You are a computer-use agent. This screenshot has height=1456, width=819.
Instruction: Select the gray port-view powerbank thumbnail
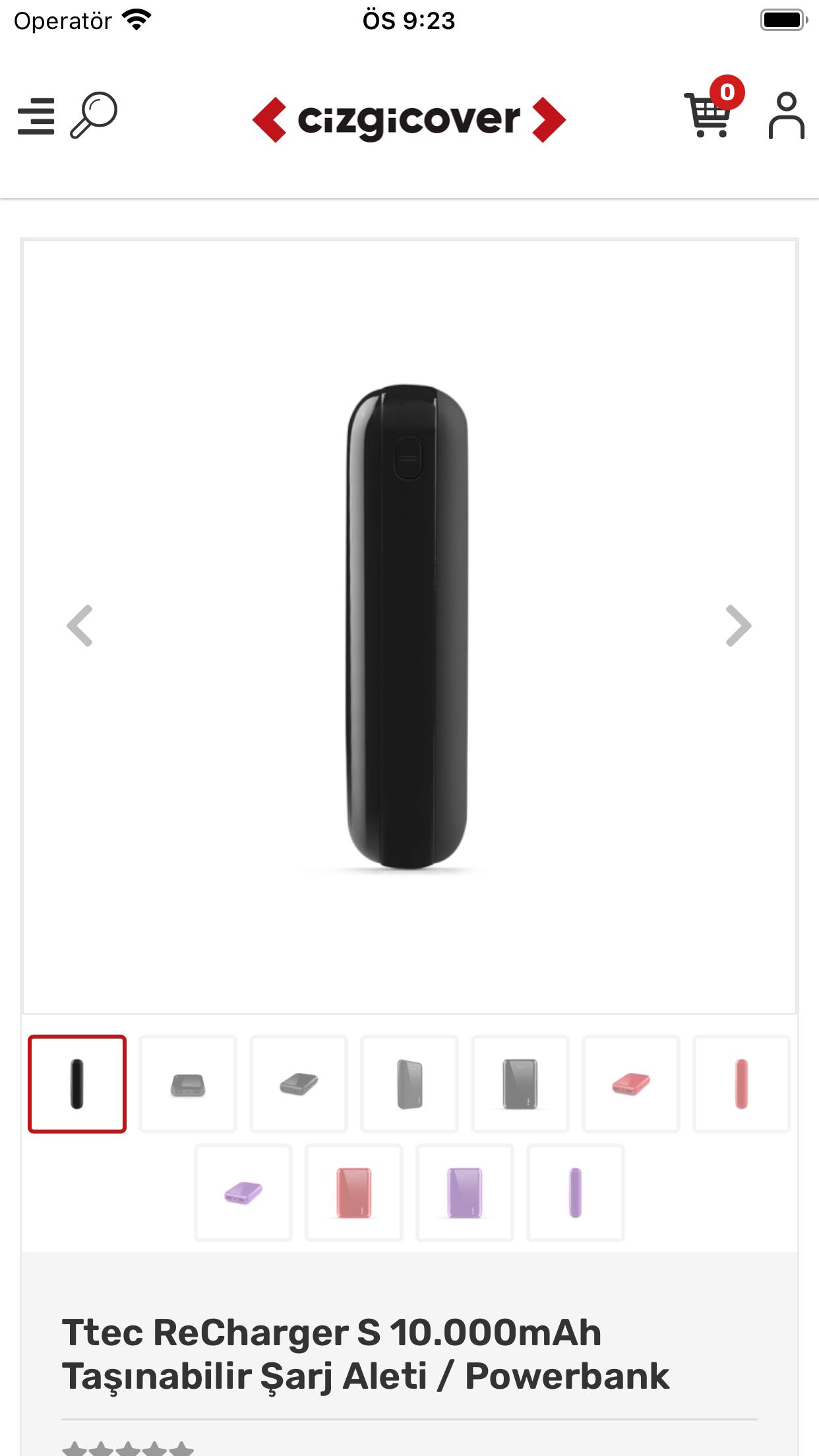click(188, 1083)
